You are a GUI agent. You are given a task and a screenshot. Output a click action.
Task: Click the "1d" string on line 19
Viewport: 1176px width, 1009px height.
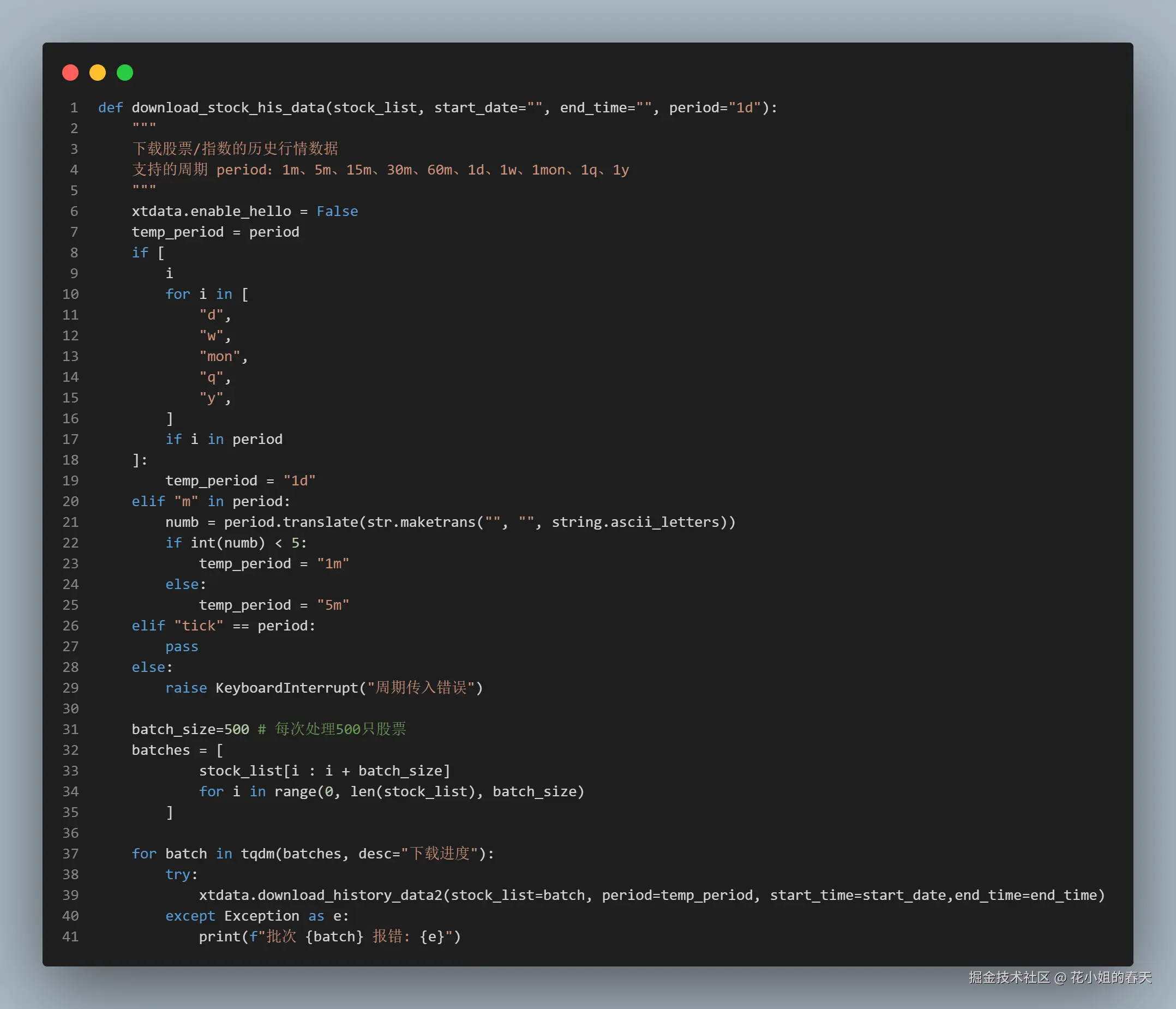tap(299, 481)
